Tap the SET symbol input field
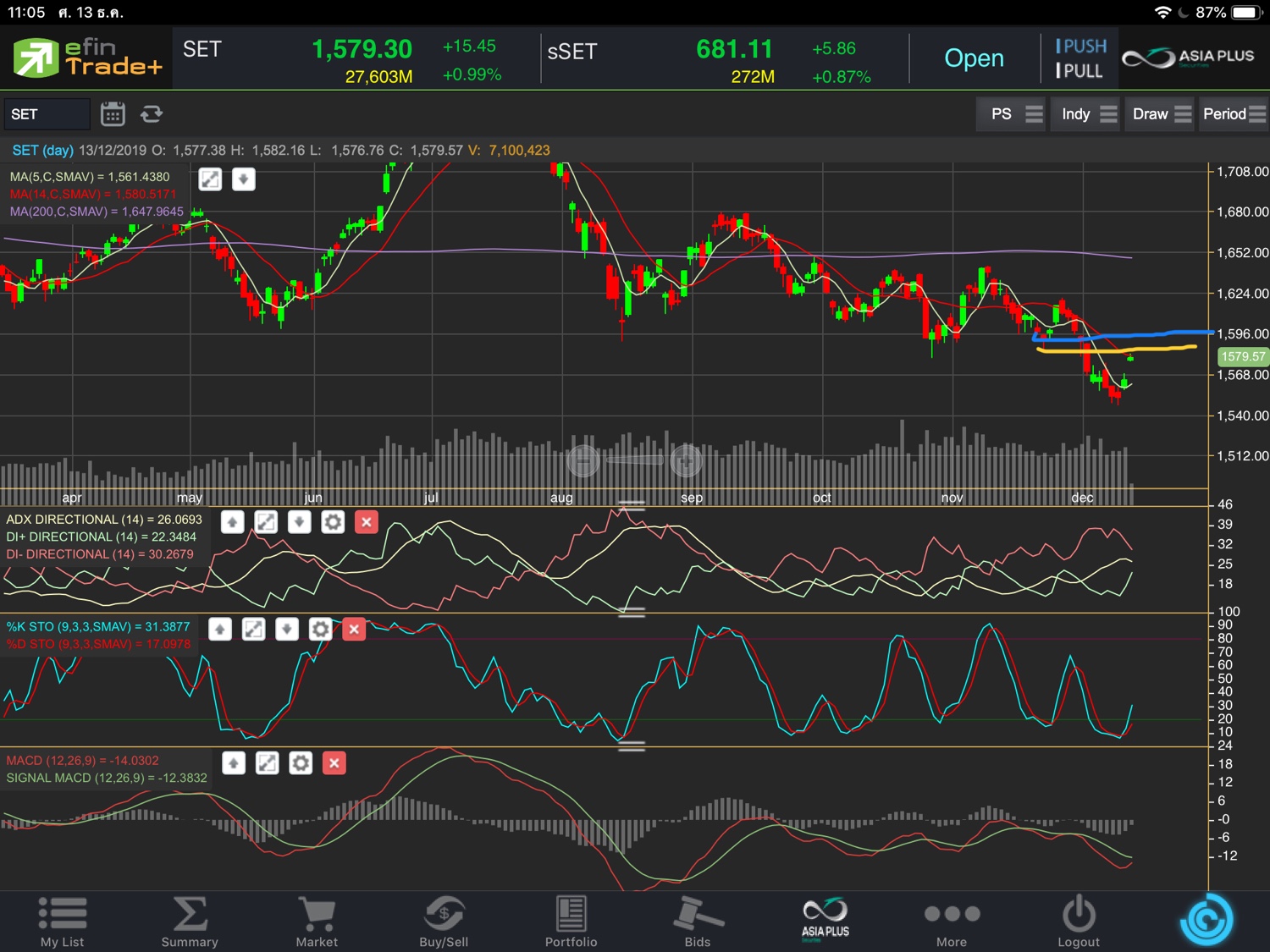1270x952 pixels. click(47, 114)
